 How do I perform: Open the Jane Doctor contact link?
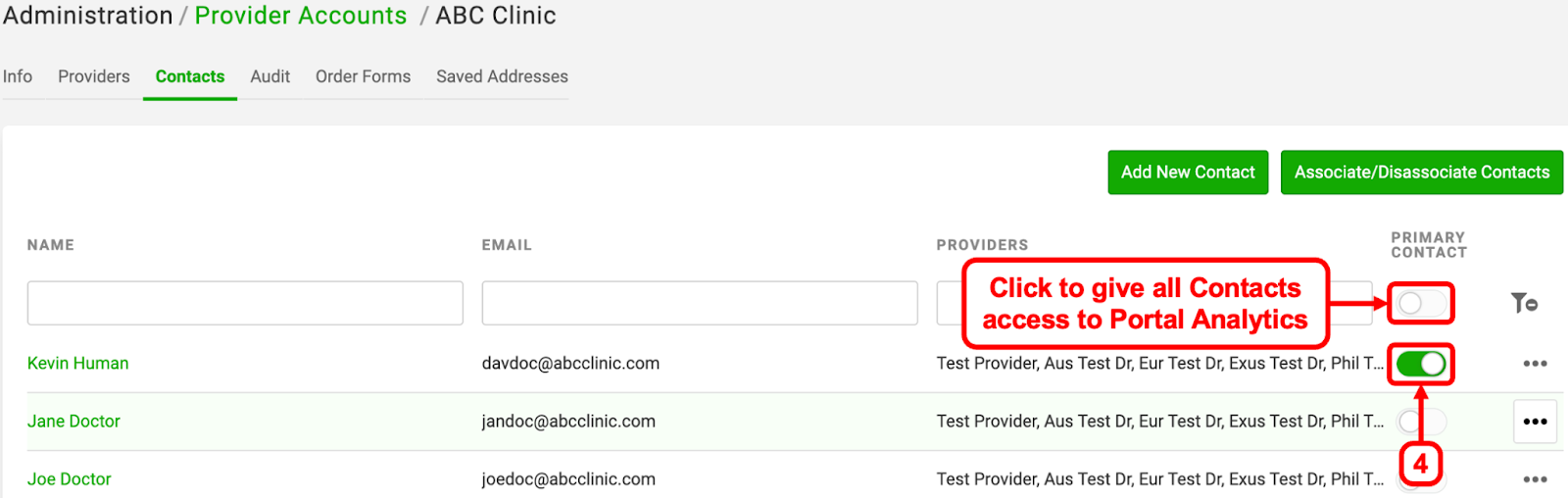73,422
